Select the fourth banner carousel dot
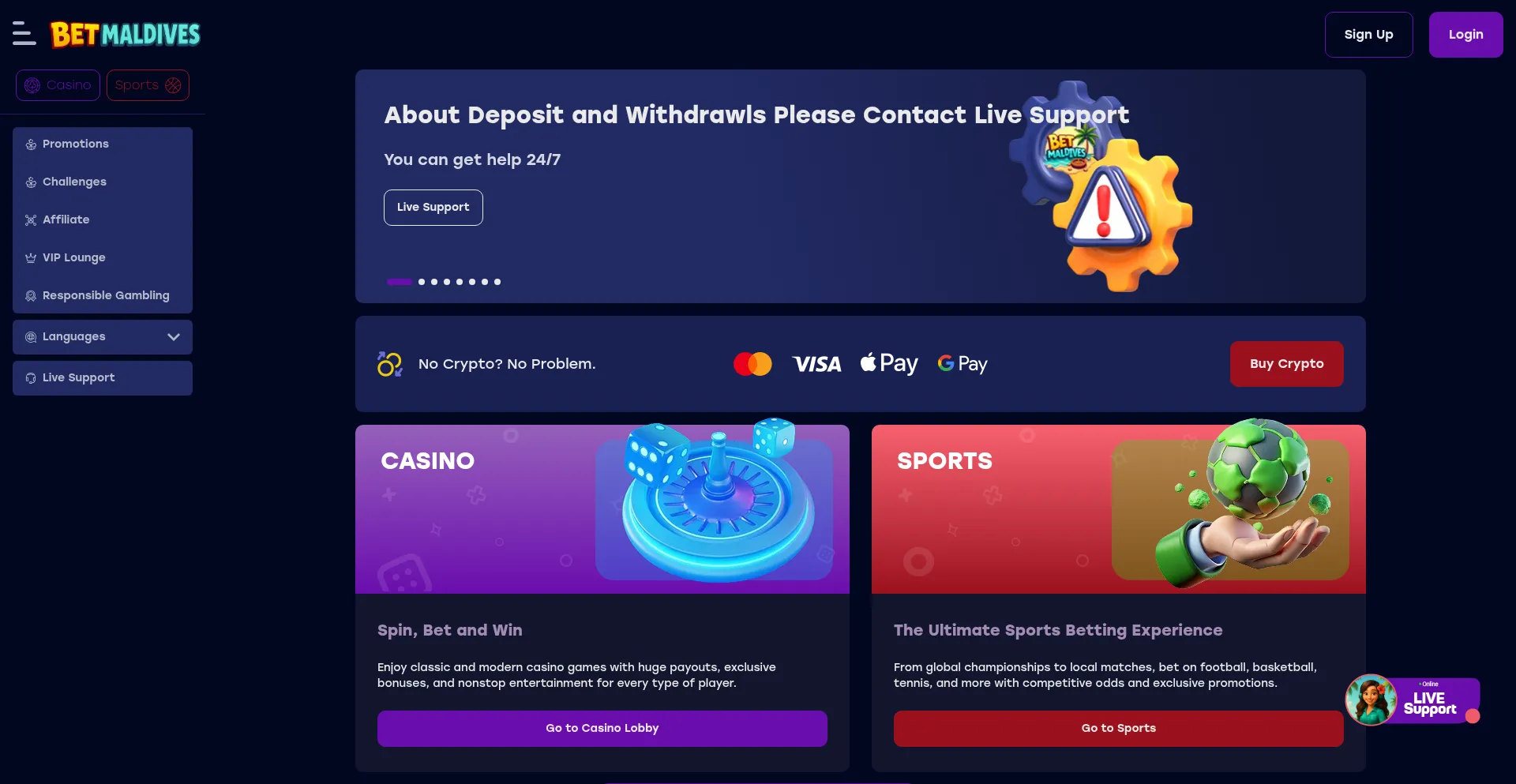 (x=447, y=282)
